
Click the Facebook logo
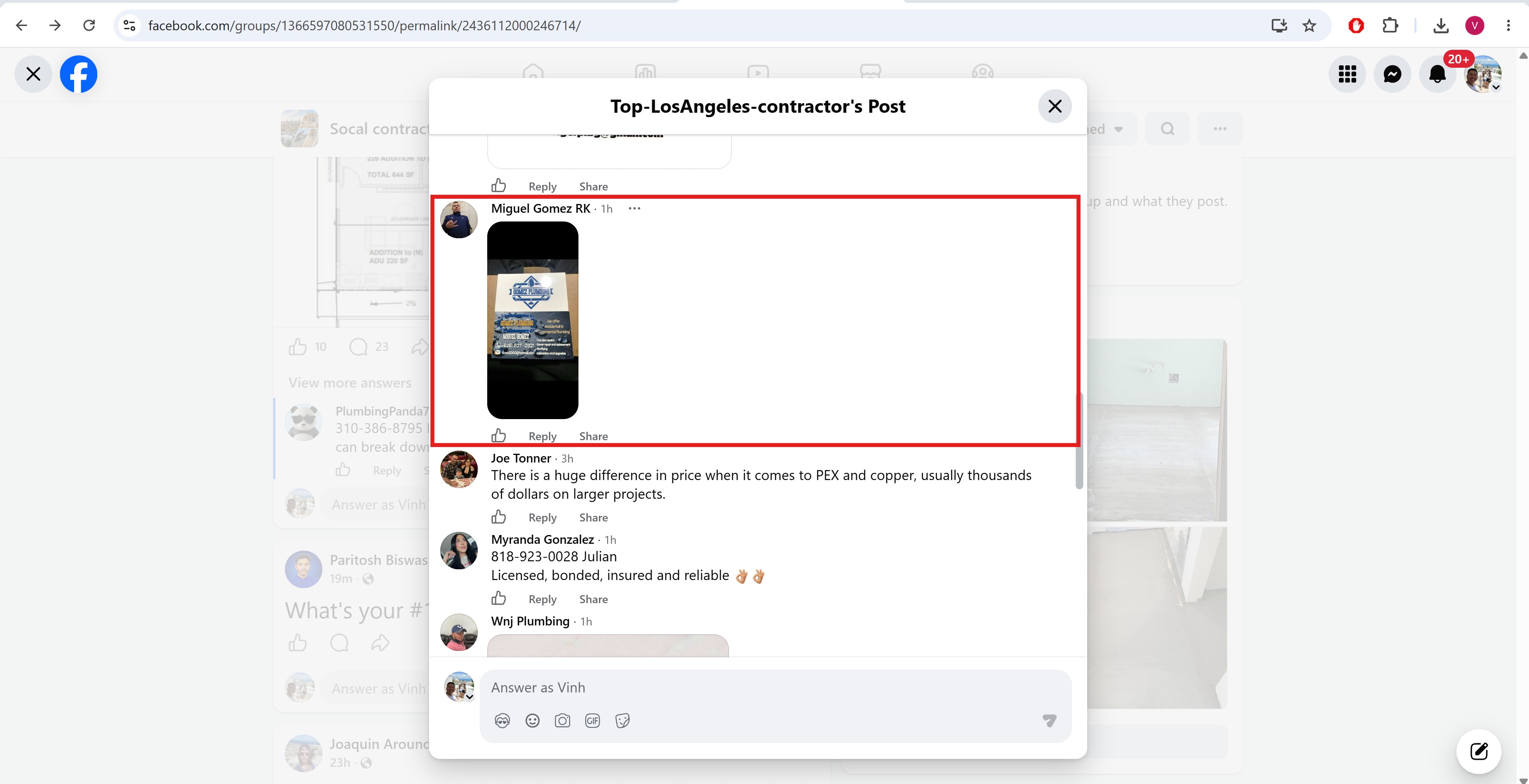click(x=78, y=74)
